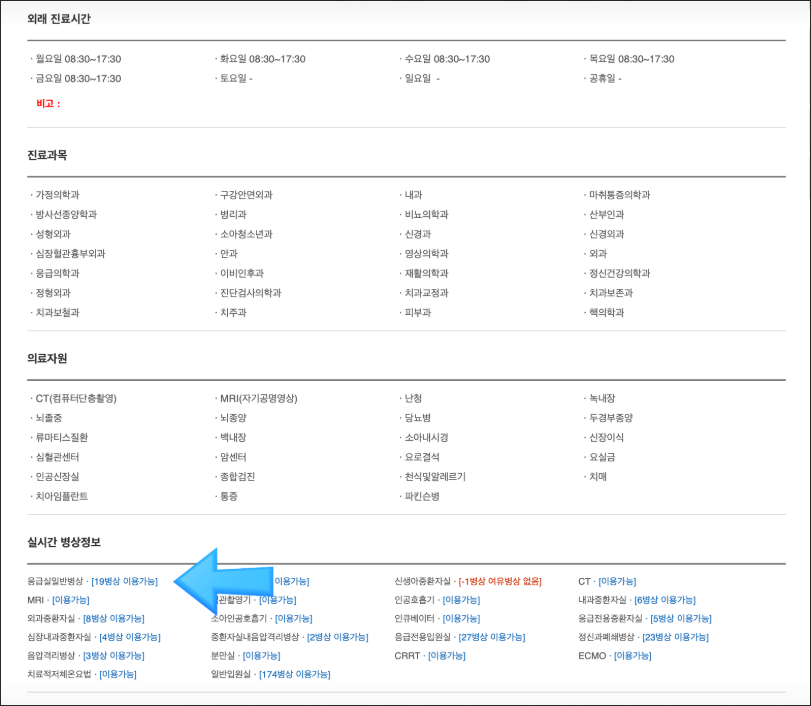This screenshot has height=706, width=811.
Task: Click the 응급실일반병상 19병상 이용가능 link
Action: click(124, 581)
